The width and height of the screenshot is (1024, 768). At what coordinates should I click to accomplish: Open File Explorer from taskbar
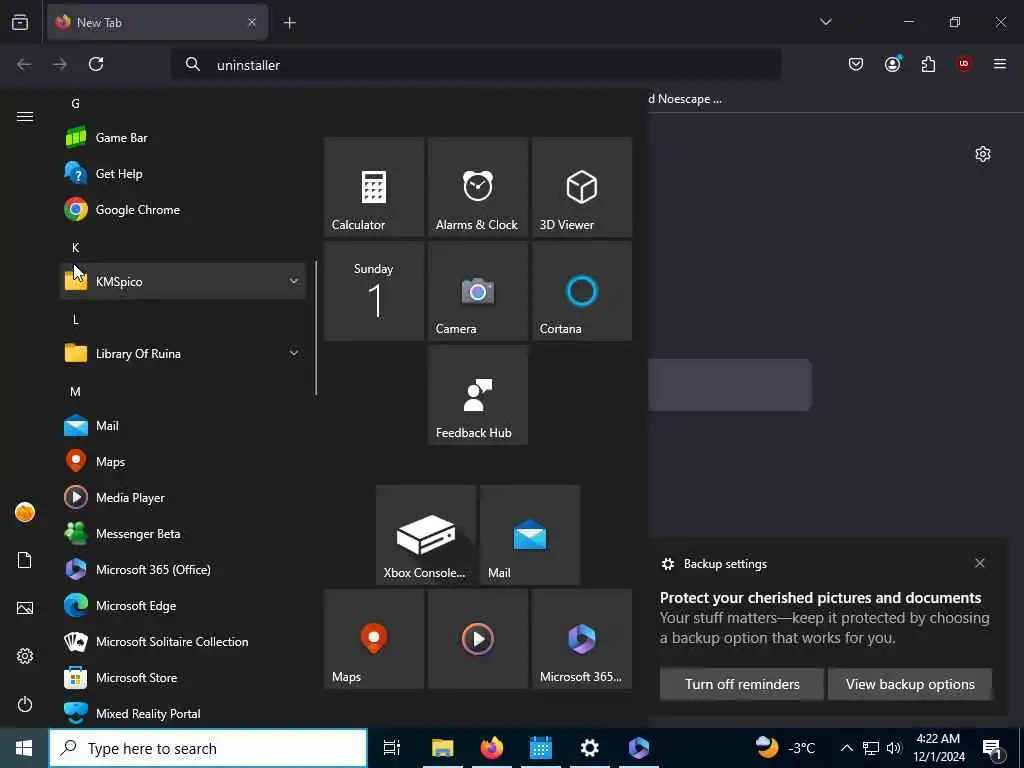pyautogui.click(x=443, y=748)
